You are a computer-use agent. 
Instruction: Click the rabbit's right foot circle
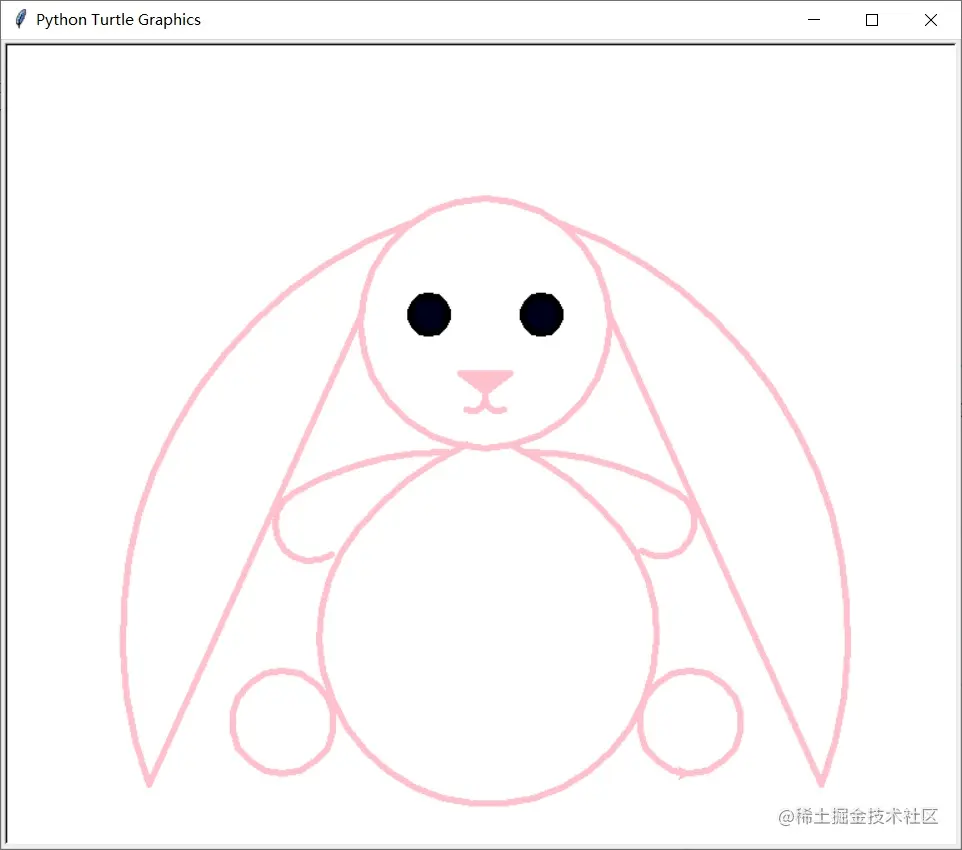point(693,722)
